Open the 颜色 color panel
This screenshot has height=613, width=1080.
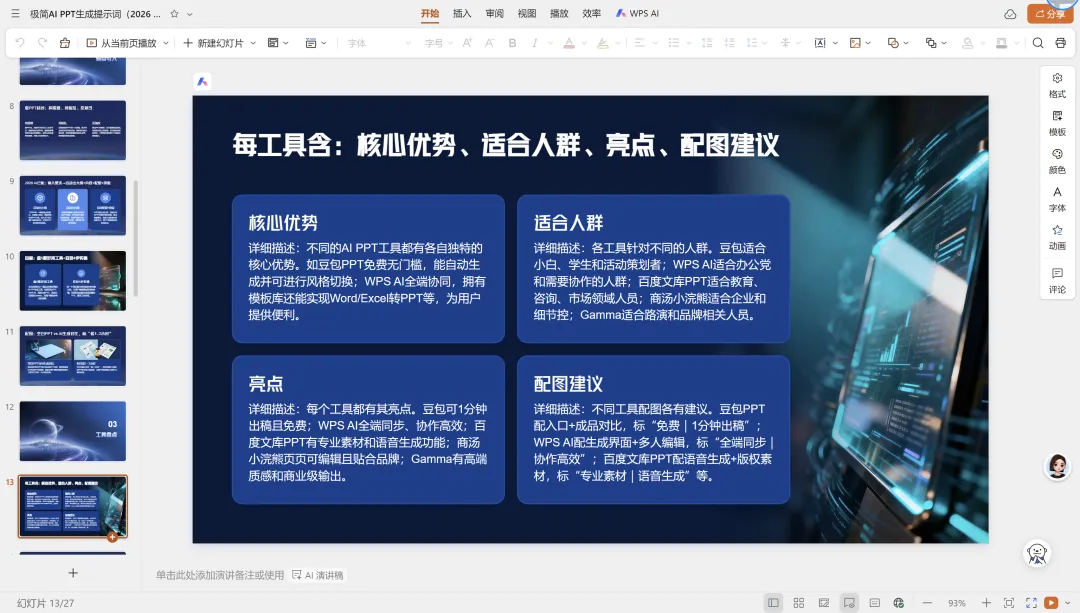tap(1057, 161)
